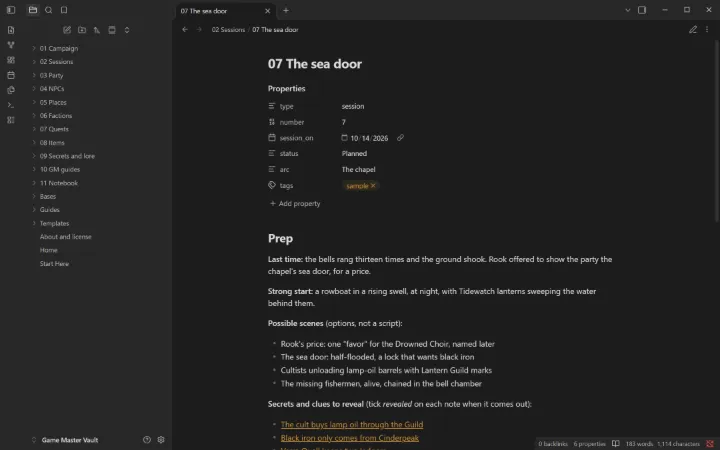The image size is (720, 450).
Task: Click the link icon beside the session date
Action: coord(400,138)
